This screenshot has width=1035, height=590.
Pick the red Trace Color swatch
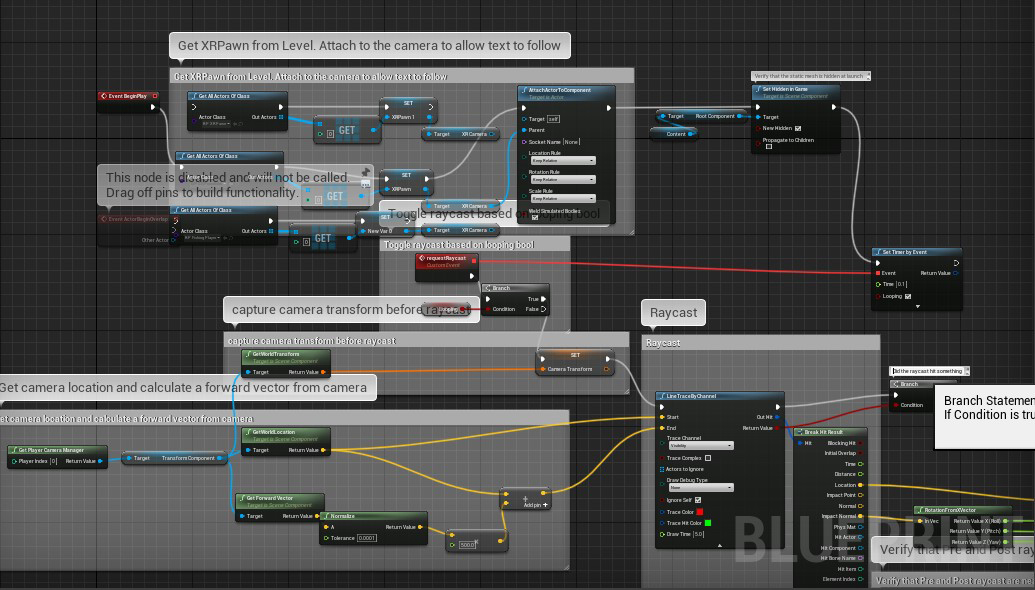700,511
